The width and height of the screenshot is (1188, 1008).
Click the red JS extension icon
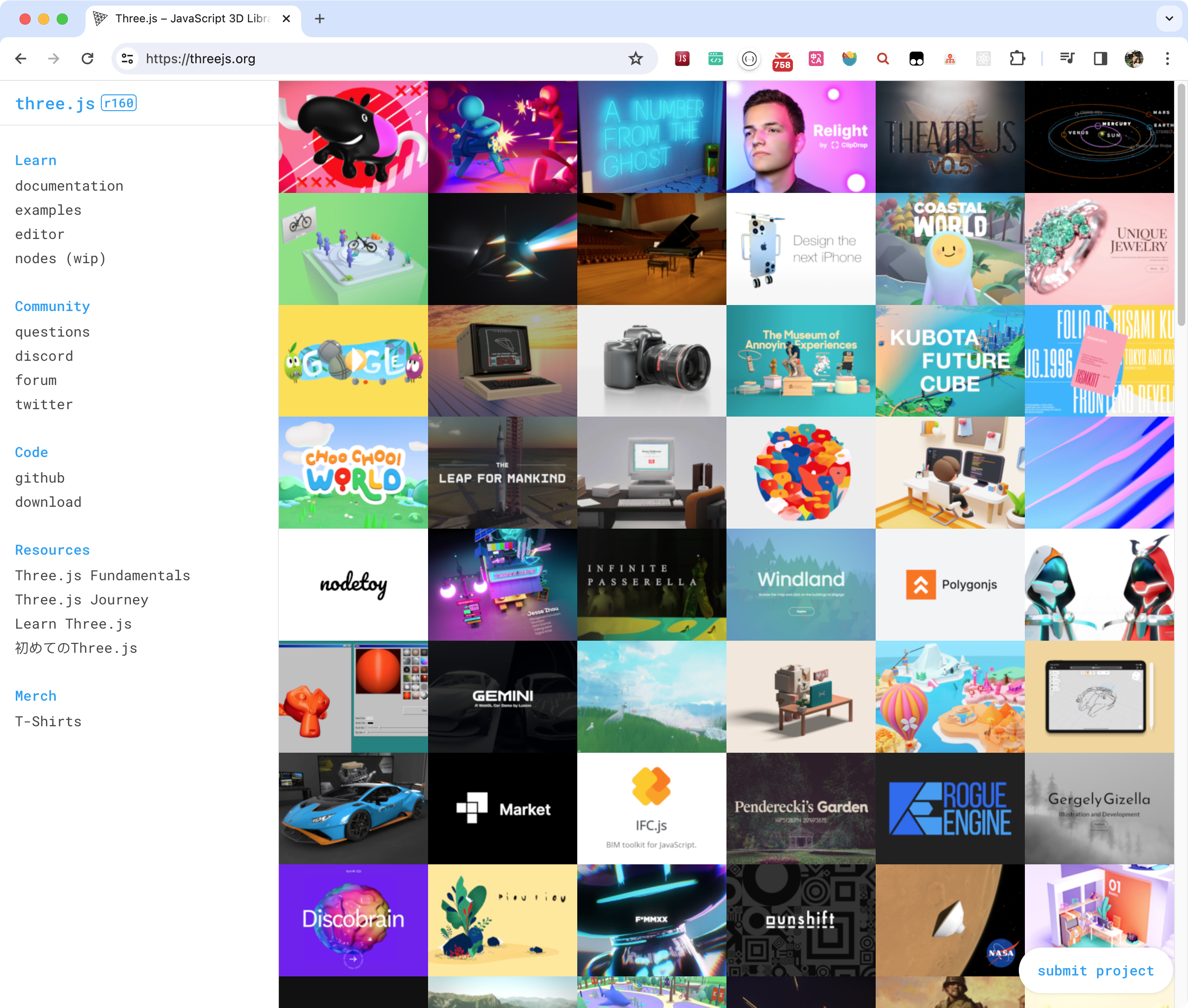click(682, 58)
